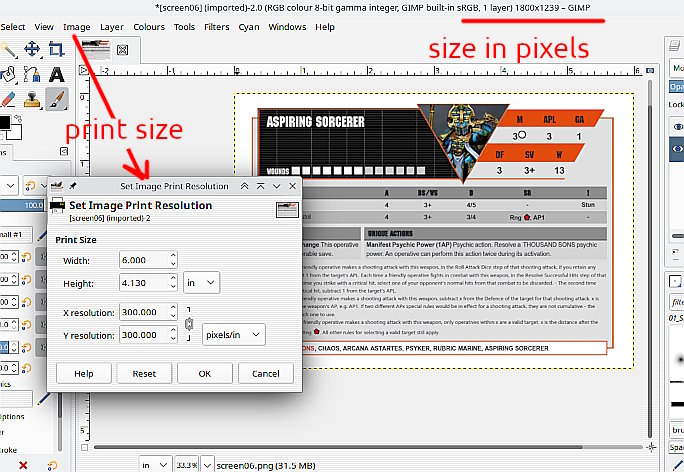Click the canvas vertical scrollbar
Screen dimensions: 684x472
650,260
